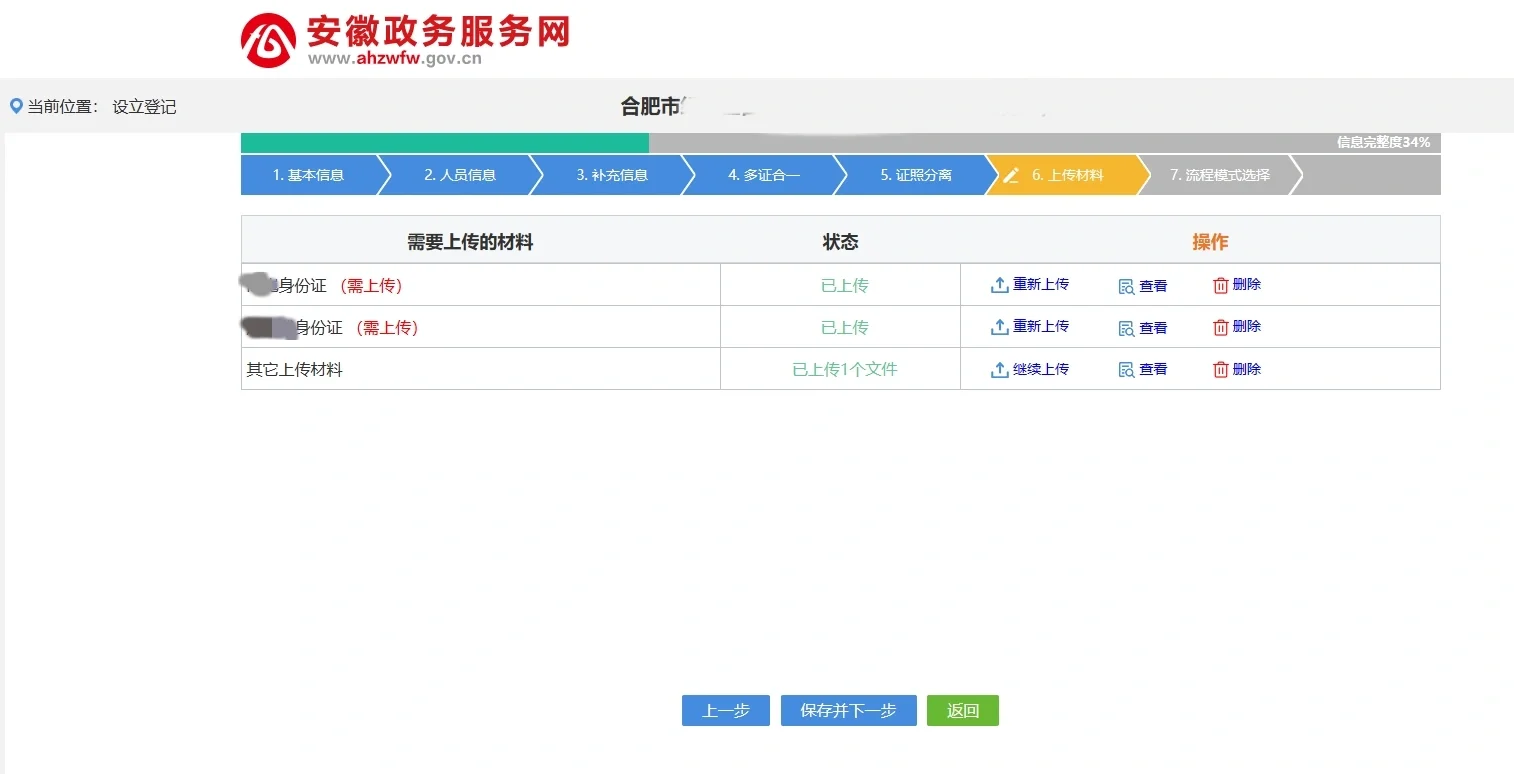
Task: Open step 5 证照分离
Action: click(915, 175)
